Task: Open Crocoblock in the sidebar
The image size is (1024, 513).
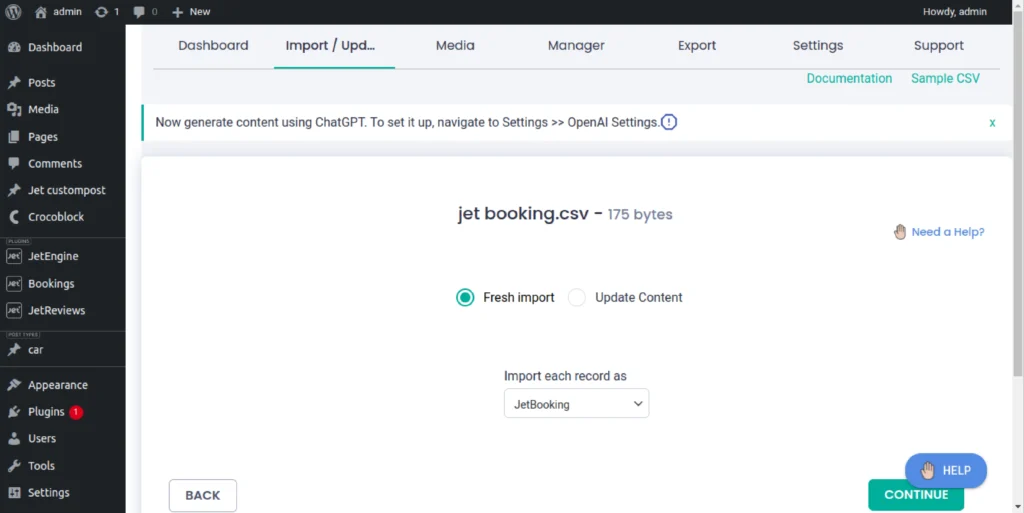Action: (55, 217)
